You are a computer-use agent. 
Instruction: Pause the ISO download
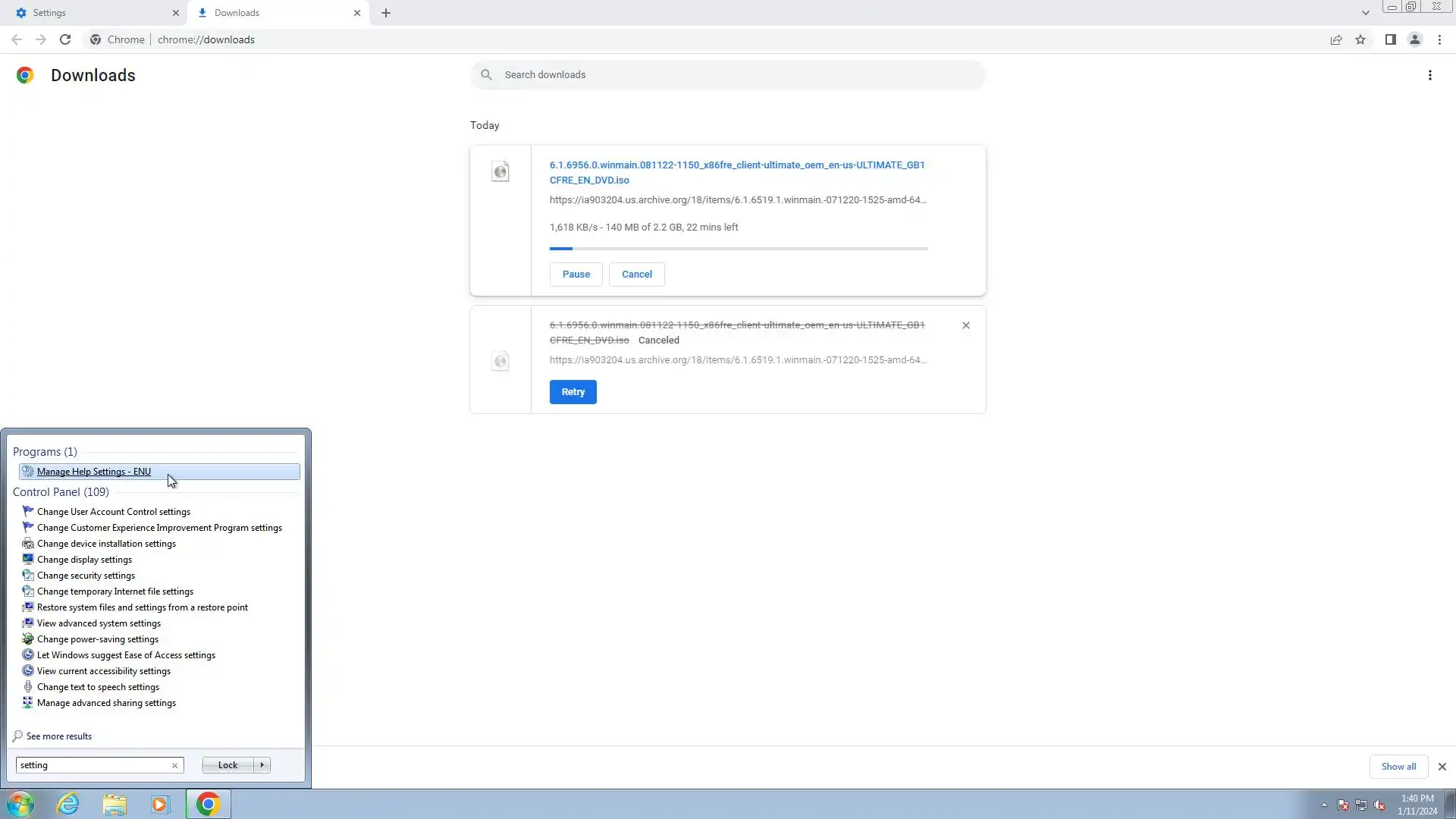(576, 275)
